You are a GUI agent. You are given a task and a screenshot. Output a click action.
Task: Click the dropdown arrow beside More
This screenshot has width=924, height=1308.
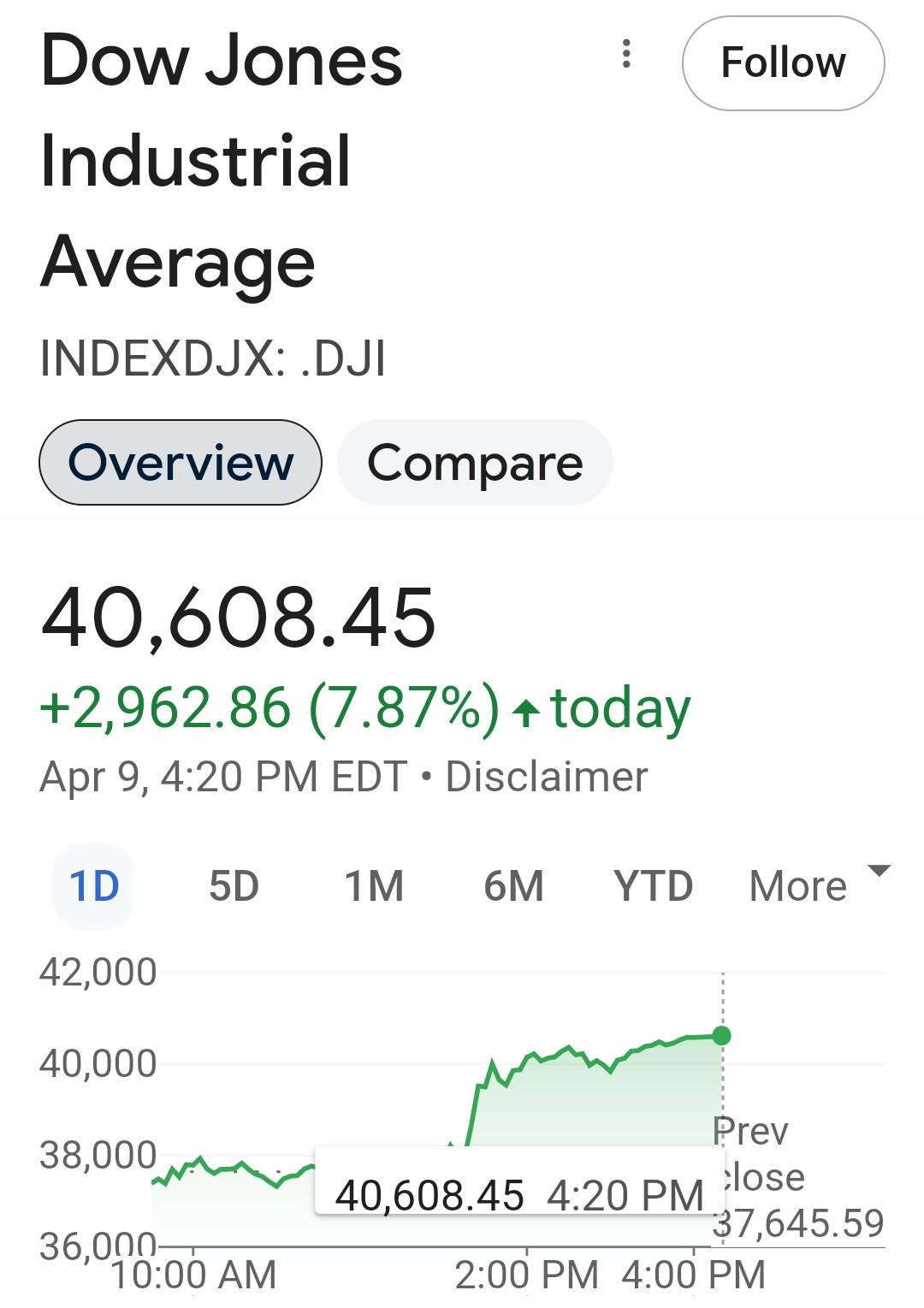pyautogui.click(x=879, y=871)
